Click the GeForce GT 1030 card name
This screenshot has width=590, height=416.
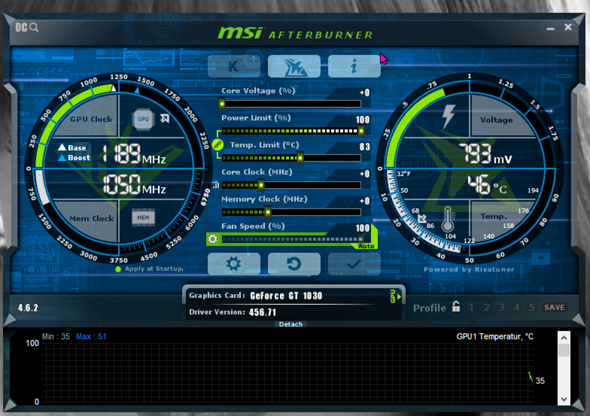pos(286,296)
